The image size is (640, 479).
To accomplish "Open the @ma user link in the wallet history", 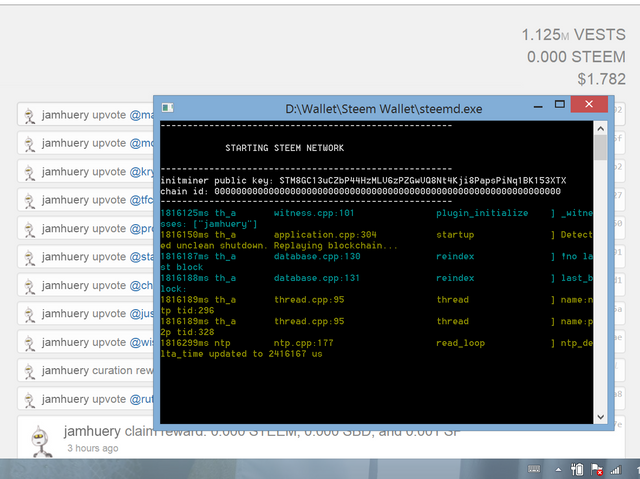I will tap(142, 115).
